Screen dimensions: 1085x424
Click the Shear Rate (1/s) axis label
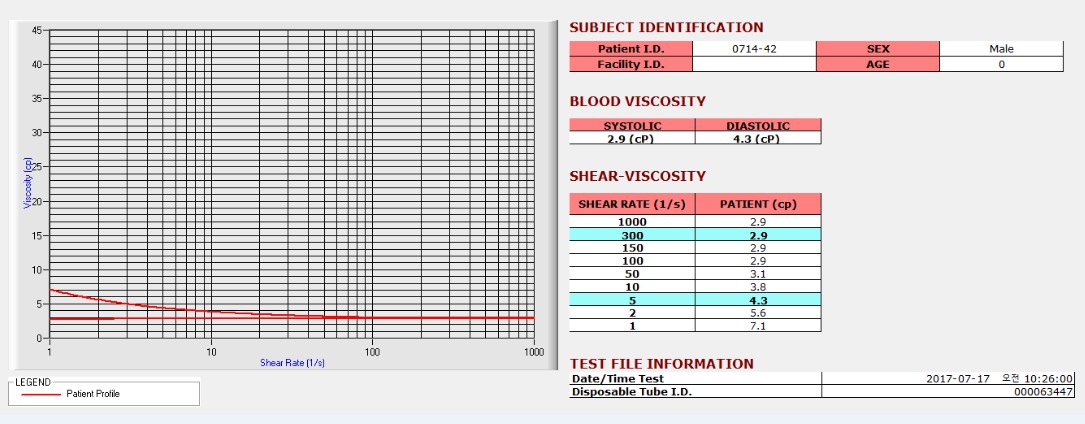pyautogui.click(x=292, y=362)
